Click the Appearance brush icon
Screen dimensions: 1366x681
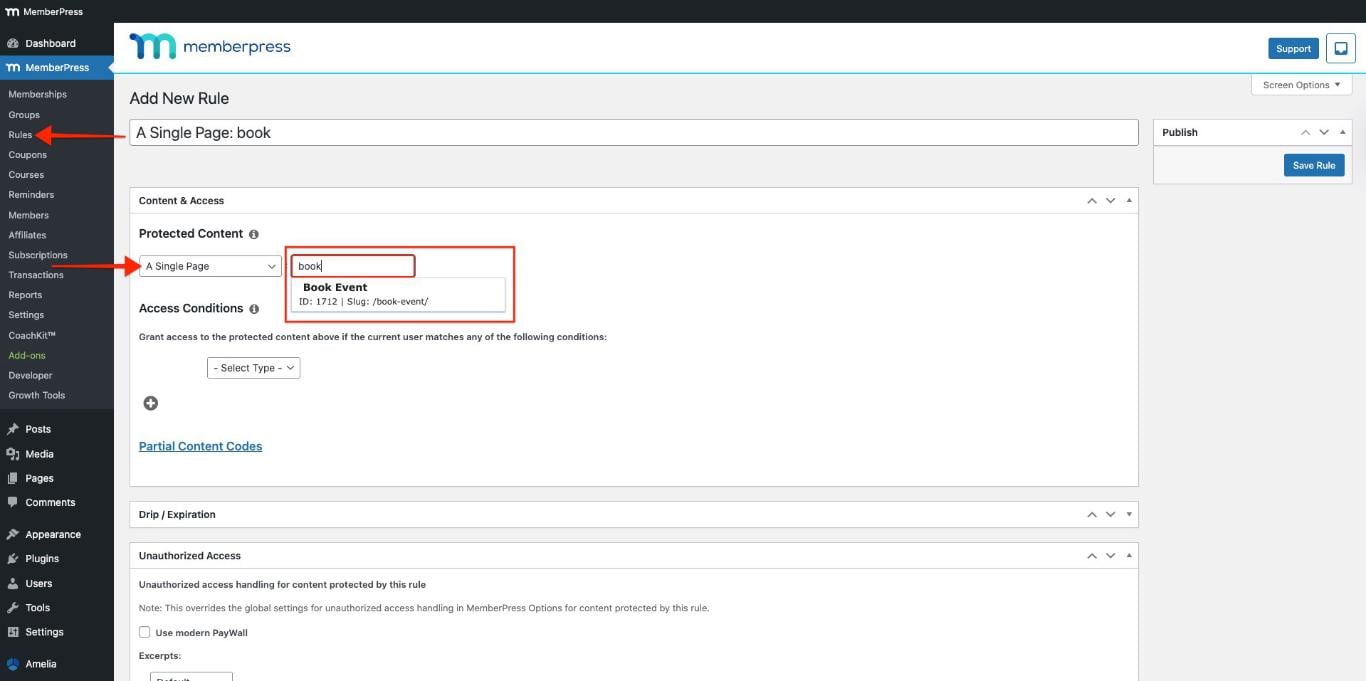point(13,533)
